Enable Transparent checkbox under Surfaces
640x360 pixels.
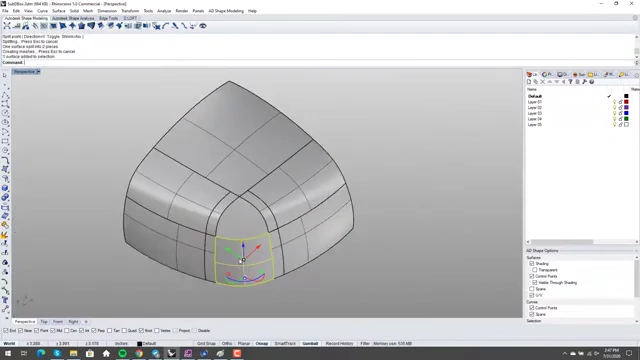click(x=535, y=270)
